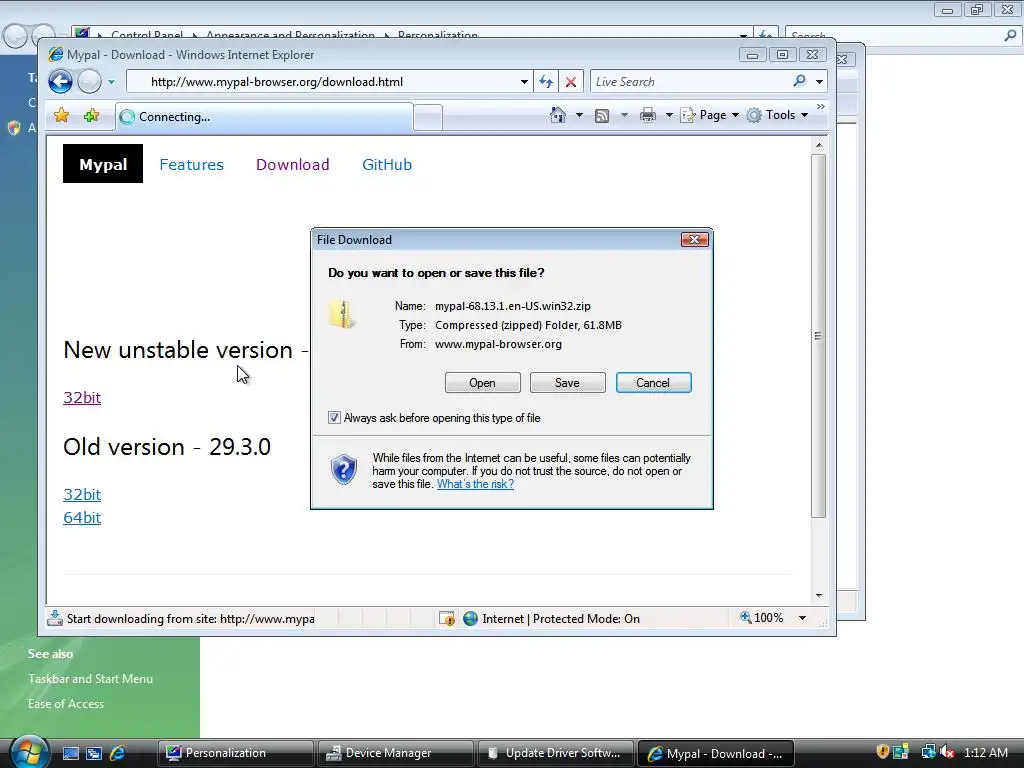Launch Internet Explorer from quick launch
The image size is (1024, 768).
118,753
